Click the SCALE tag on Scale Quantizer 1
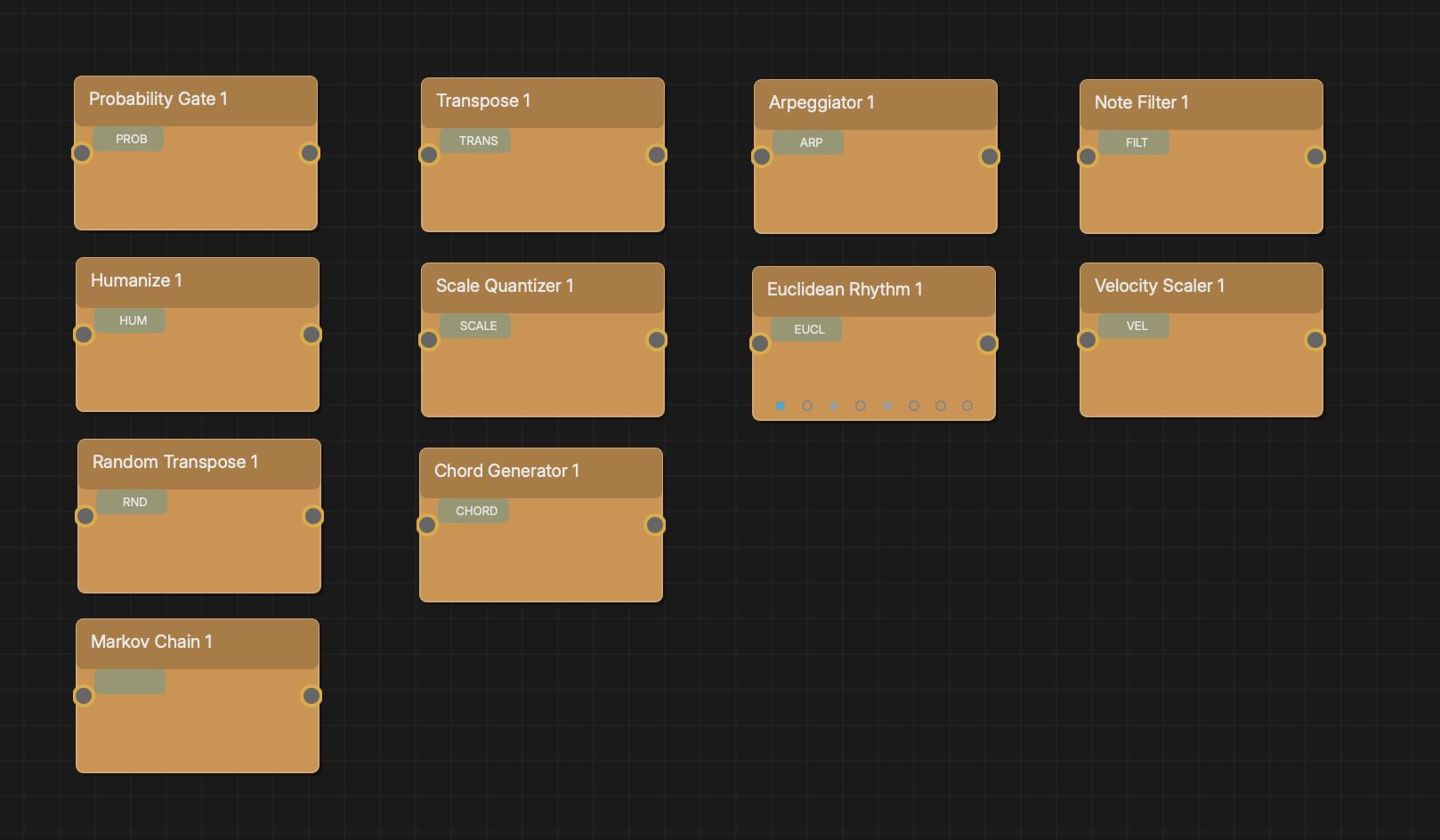The width and height of the screenshot is (1440, 840). click(x=475, y=326)
